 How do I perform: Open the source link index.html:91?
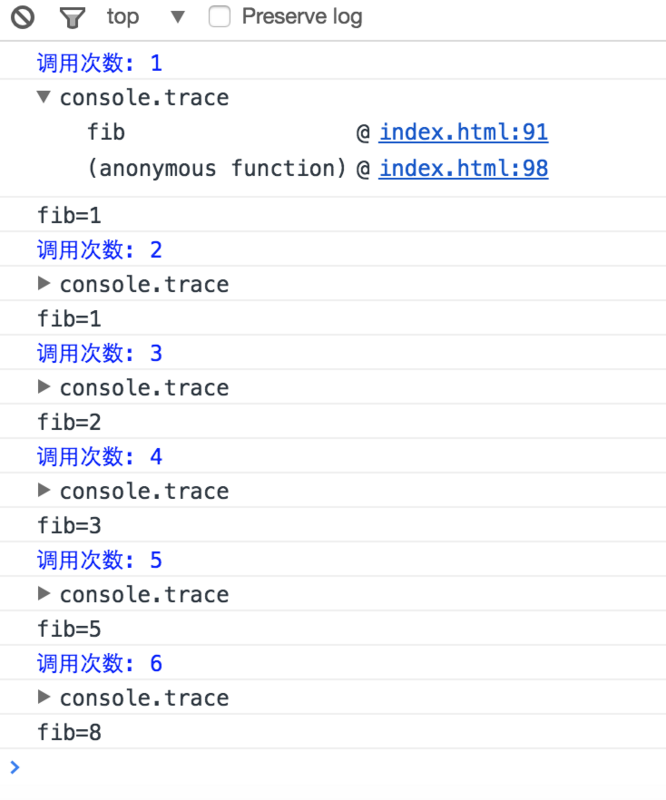point(462,131)
